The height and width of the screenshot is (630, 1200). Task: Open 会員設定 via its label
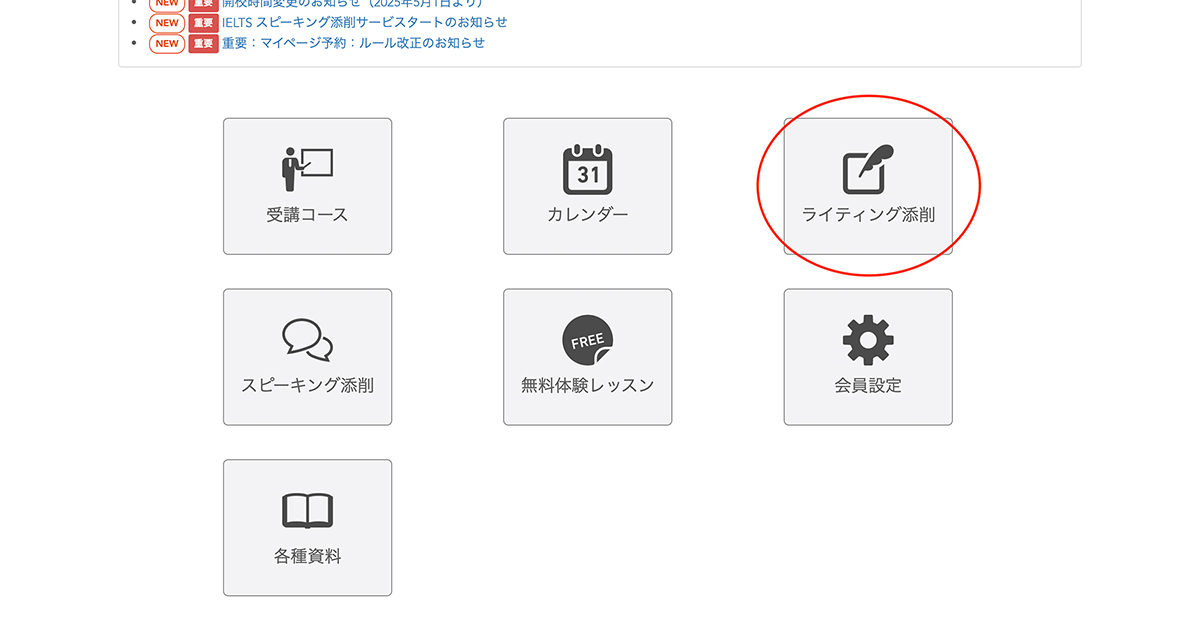click(868, 386)
